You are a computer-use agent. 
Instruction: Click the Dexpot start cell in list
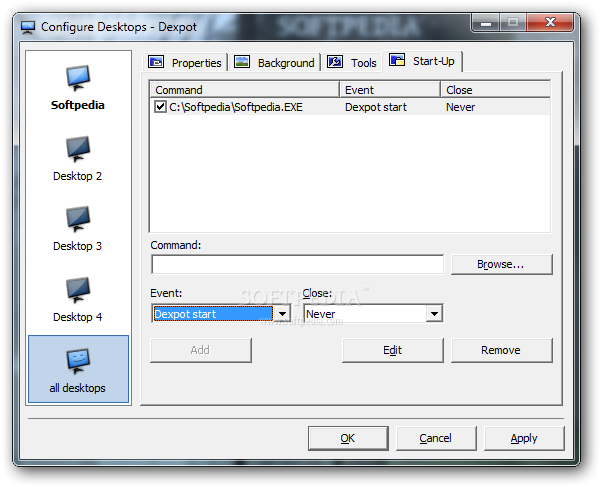[376, 107]
